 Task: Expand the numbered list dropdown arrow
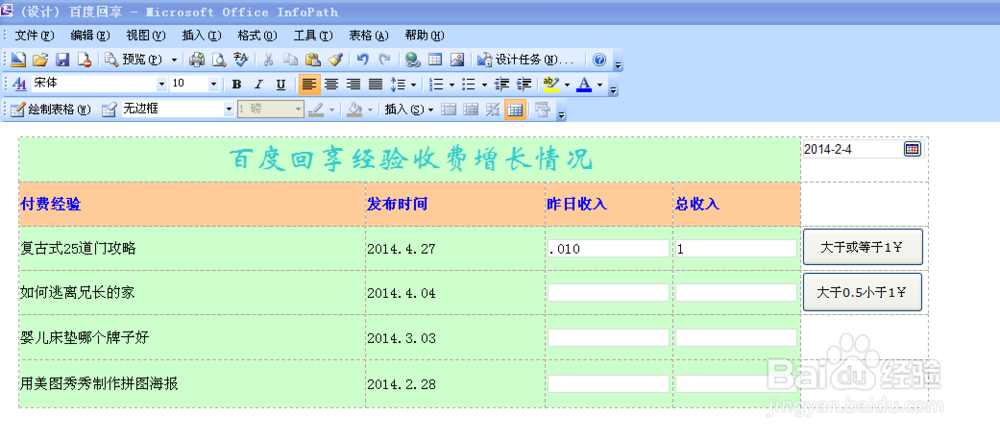pyautogui.click(x=452, y=84)
